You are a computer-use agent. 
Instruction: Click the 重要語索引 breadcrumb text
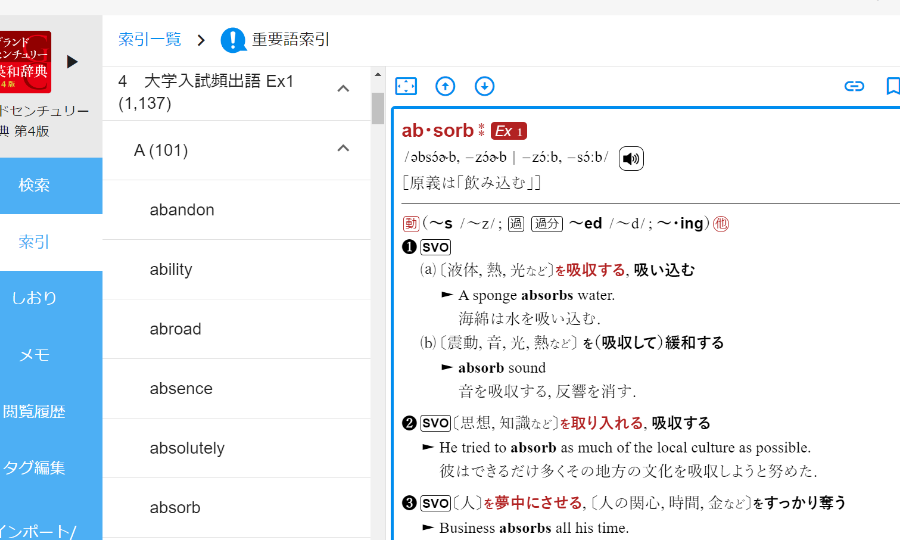[291, 40]
